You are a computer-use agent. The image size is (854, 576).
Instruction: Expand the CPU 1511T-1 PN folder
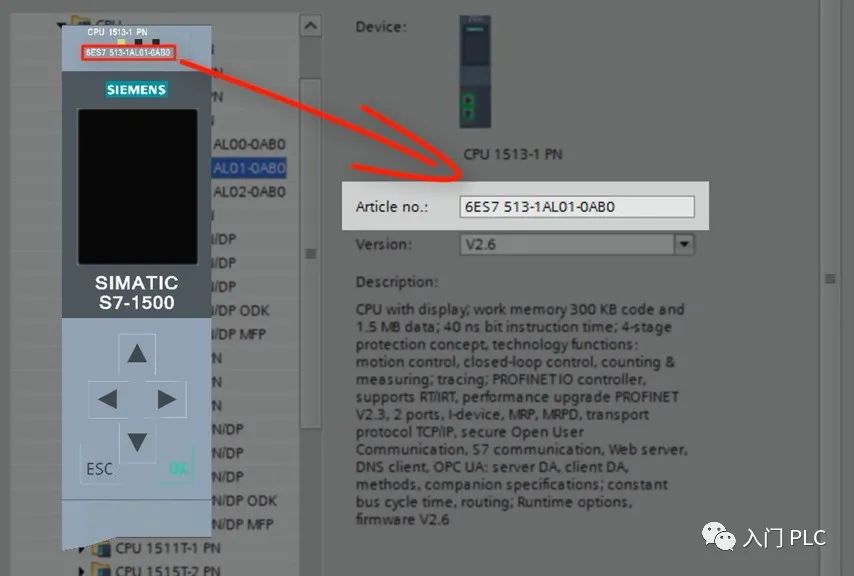tap(82, 549)
